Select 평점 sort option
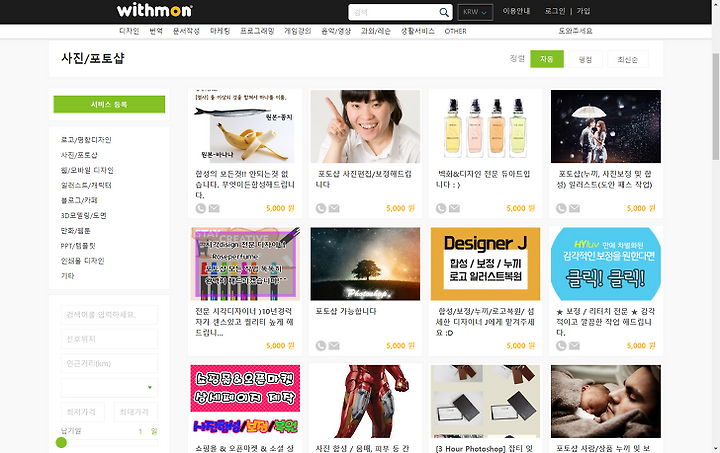Screen dimensions: 720x453 [x=585, y=59]
